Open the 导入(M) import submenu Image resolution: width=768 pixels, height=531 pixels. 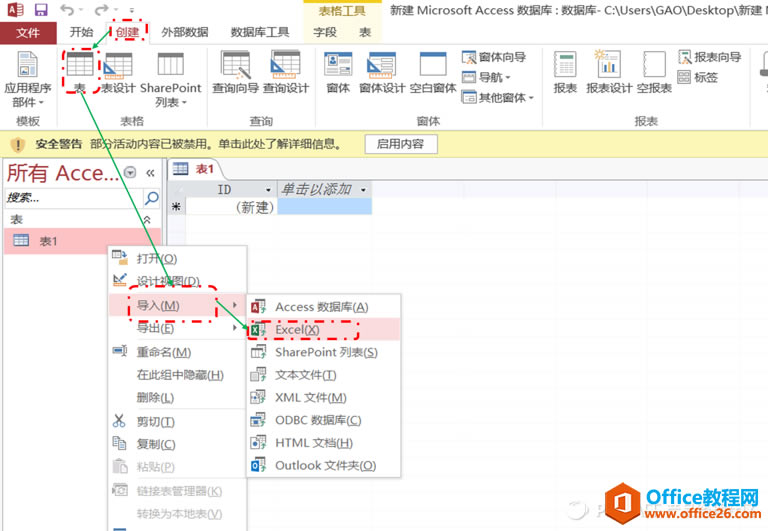(177, 305)
